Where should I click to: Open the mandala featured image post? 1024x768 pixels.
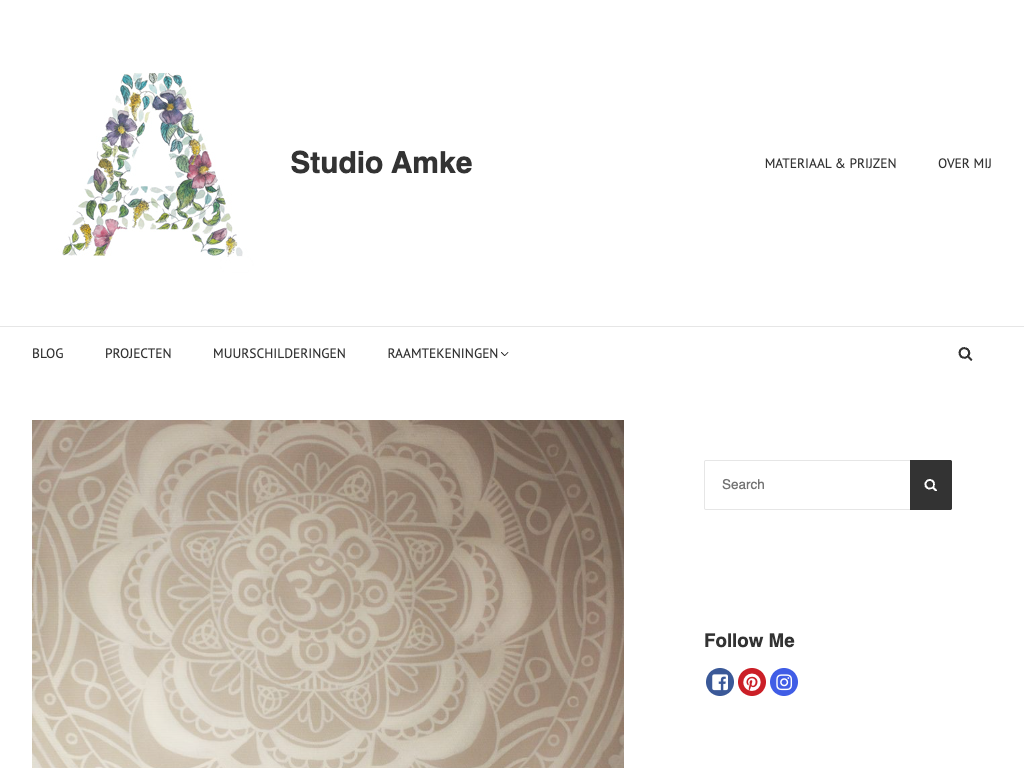[328, 594]
